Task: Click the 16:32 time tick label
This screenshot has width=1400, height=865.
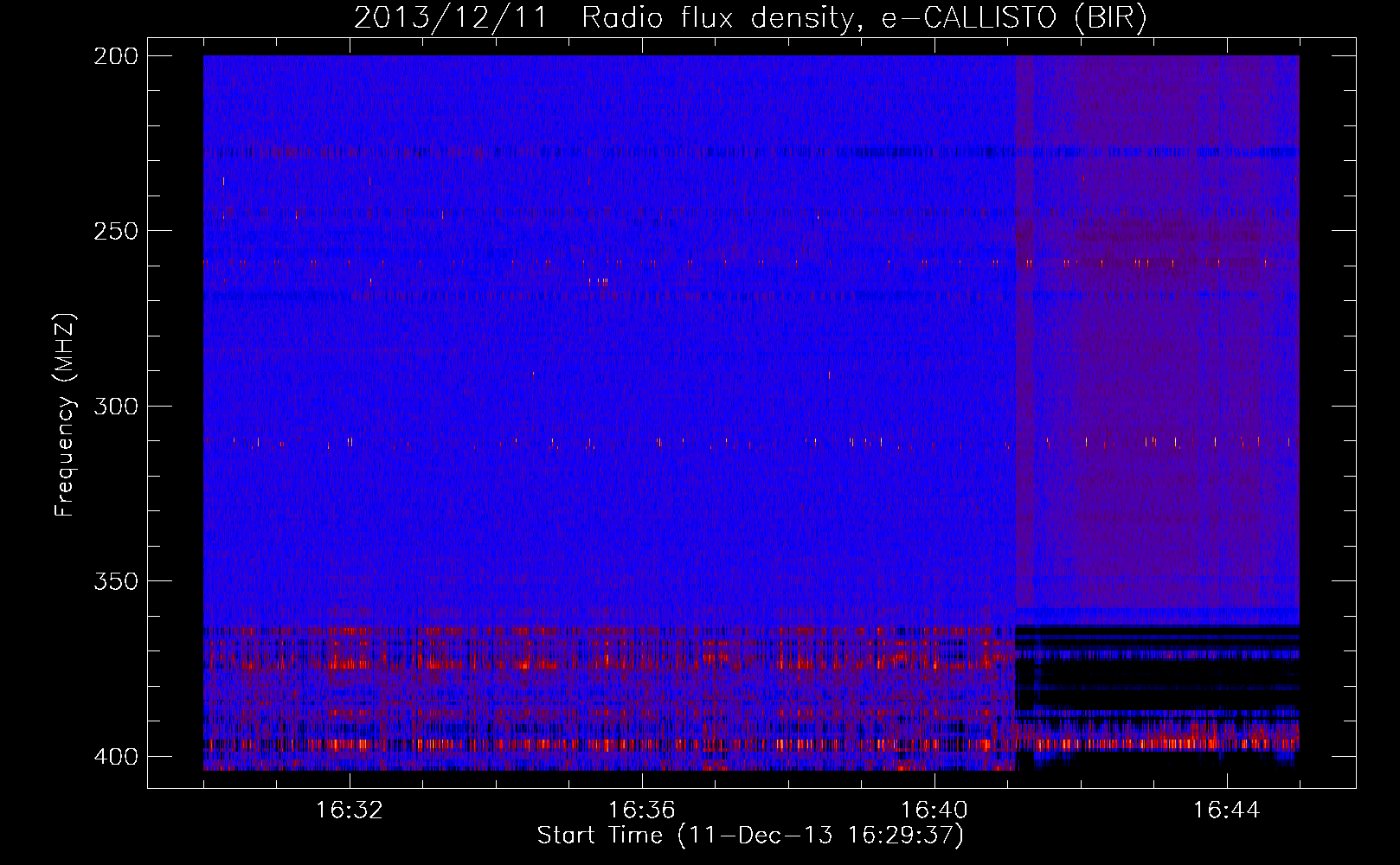Action: pos(350,810)
